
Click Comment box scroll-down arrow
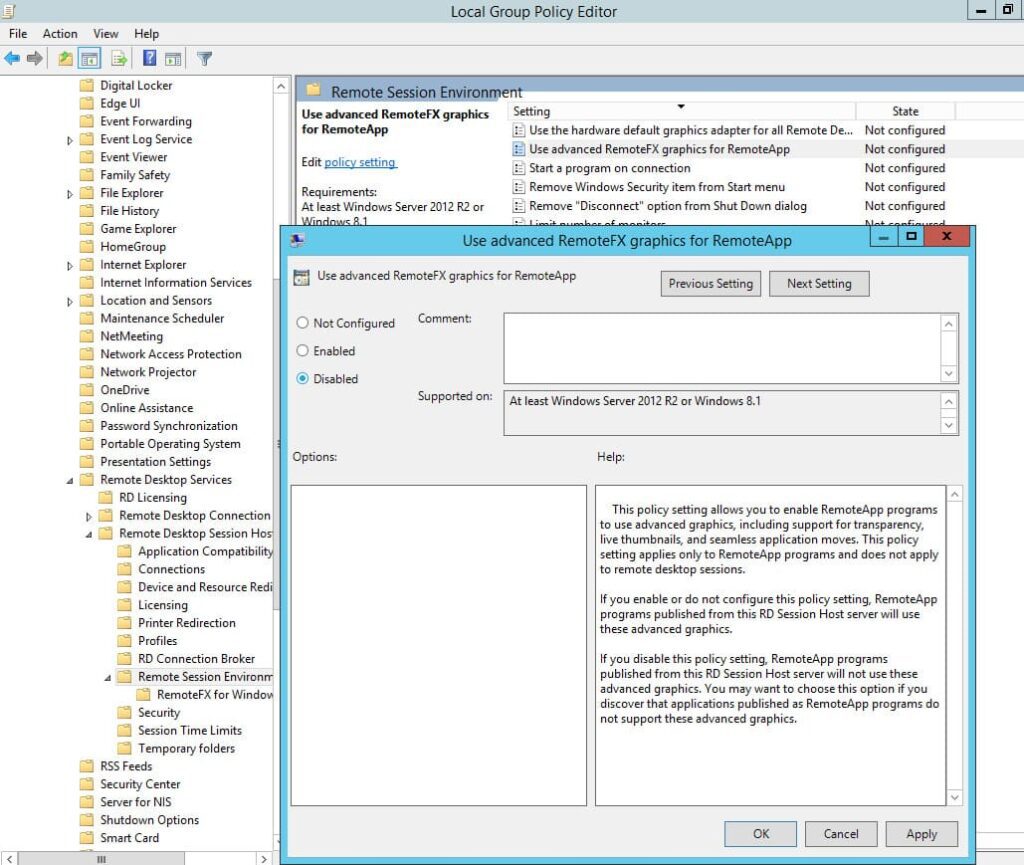949,373
